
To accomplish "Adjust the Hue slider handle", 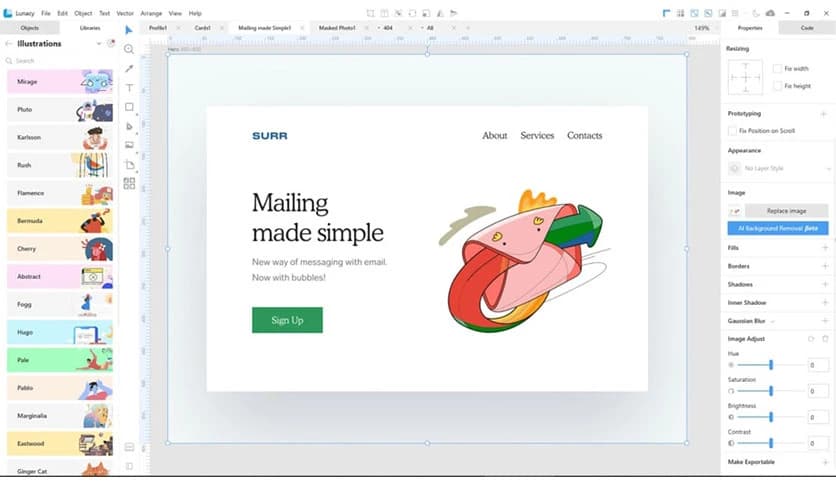I will click(771, 365).
